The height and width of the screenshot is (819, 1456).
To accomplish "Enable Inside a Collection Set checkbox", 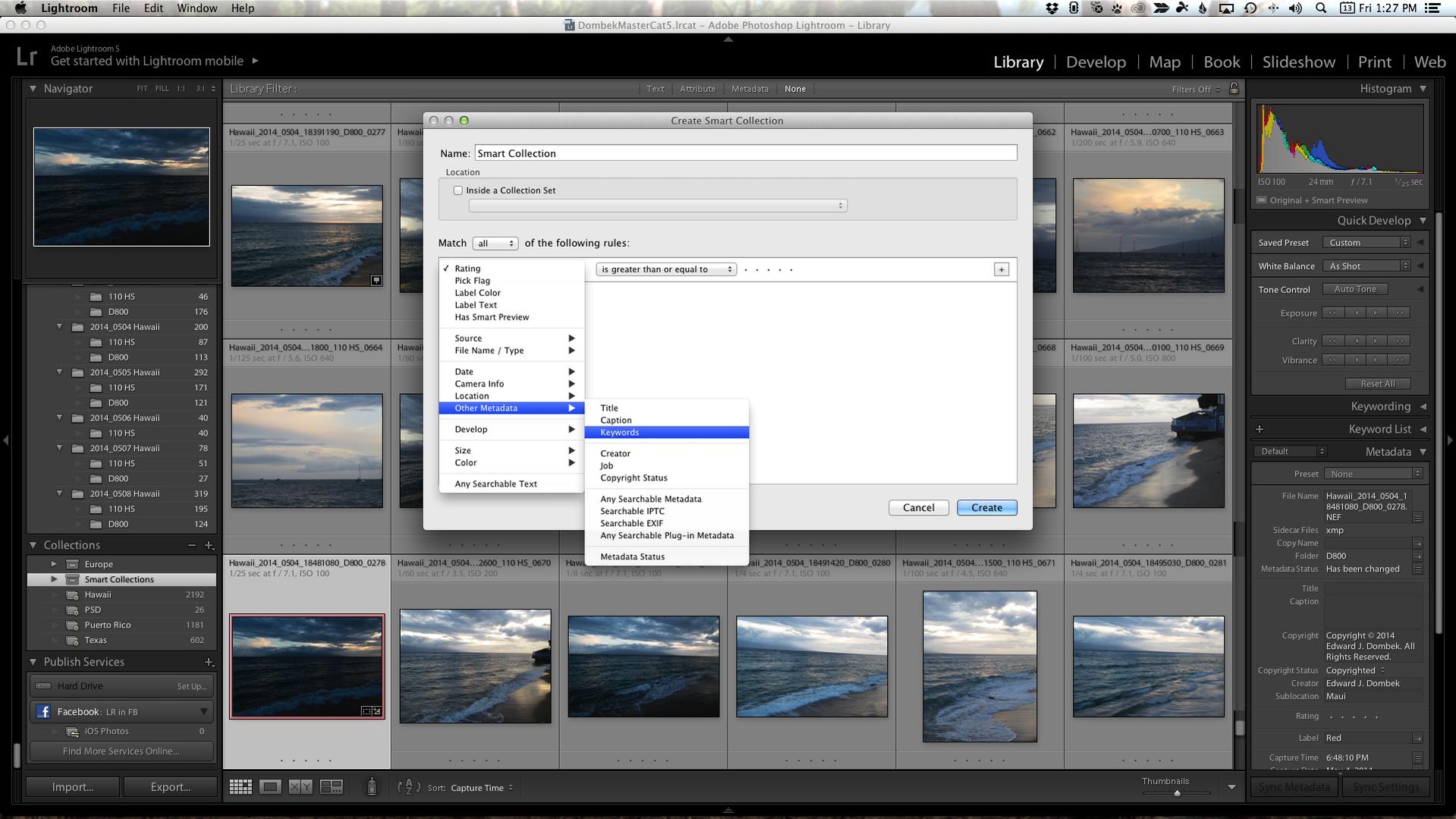I will (x=458, y=191).
